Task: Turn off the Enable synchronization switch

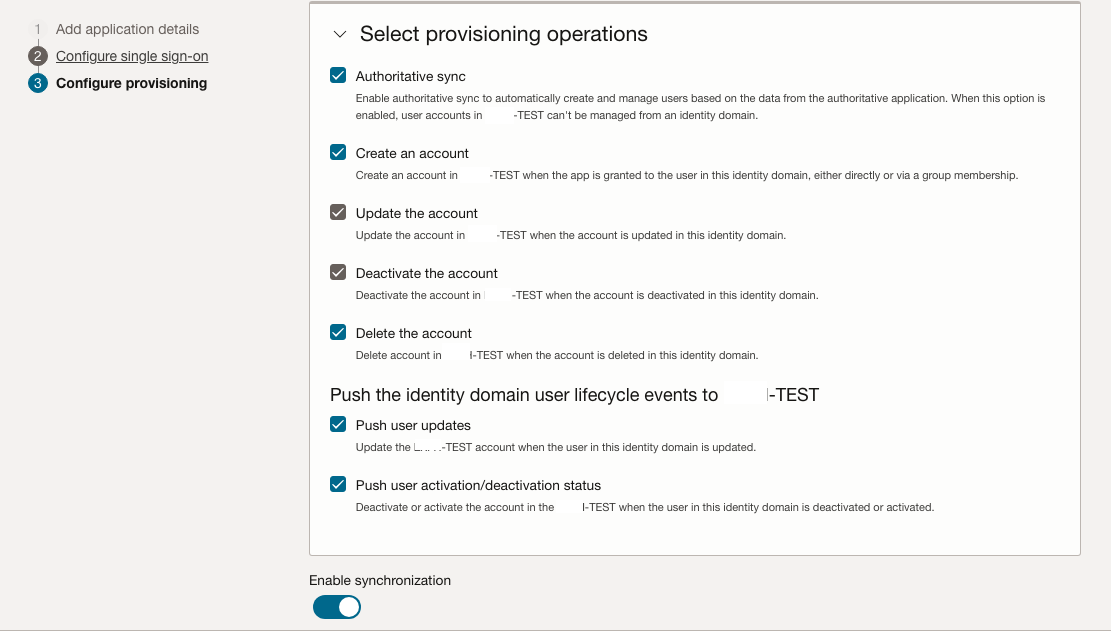Action: coord(336,607)
